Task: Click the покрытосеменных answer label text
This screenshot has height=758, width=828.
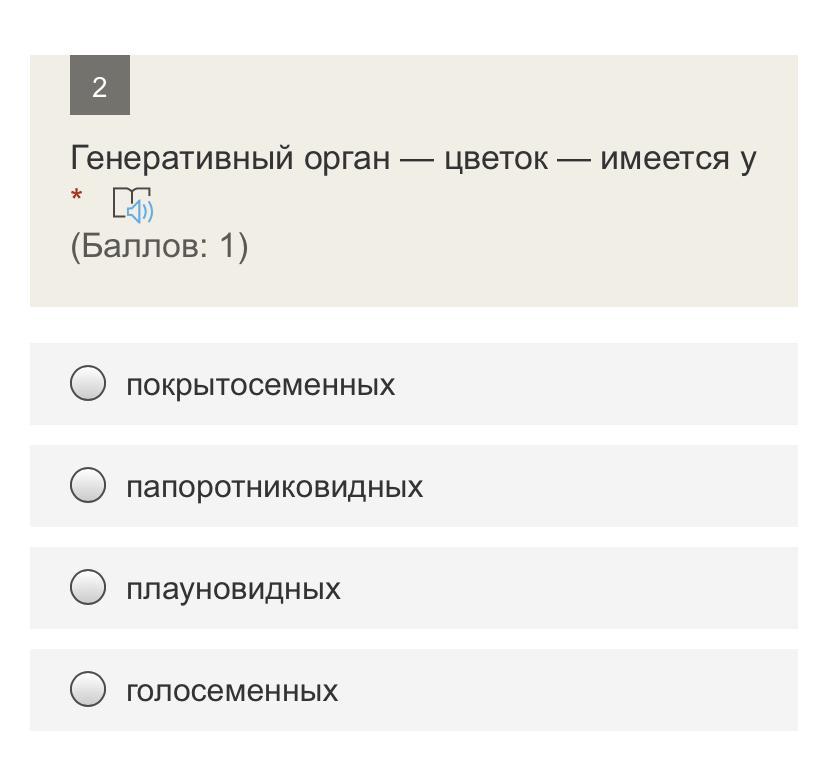Action: pyautogui.click(x=260, y=385)
